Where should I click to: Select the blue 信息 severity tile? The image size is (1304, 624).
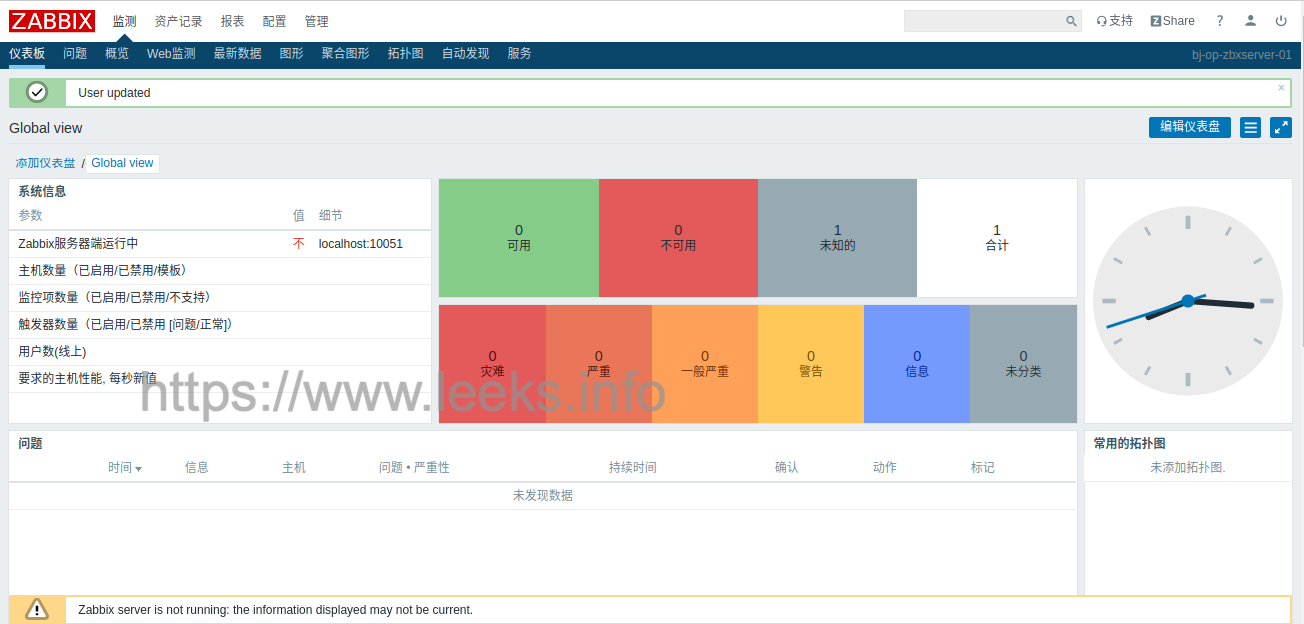(917, 364)
